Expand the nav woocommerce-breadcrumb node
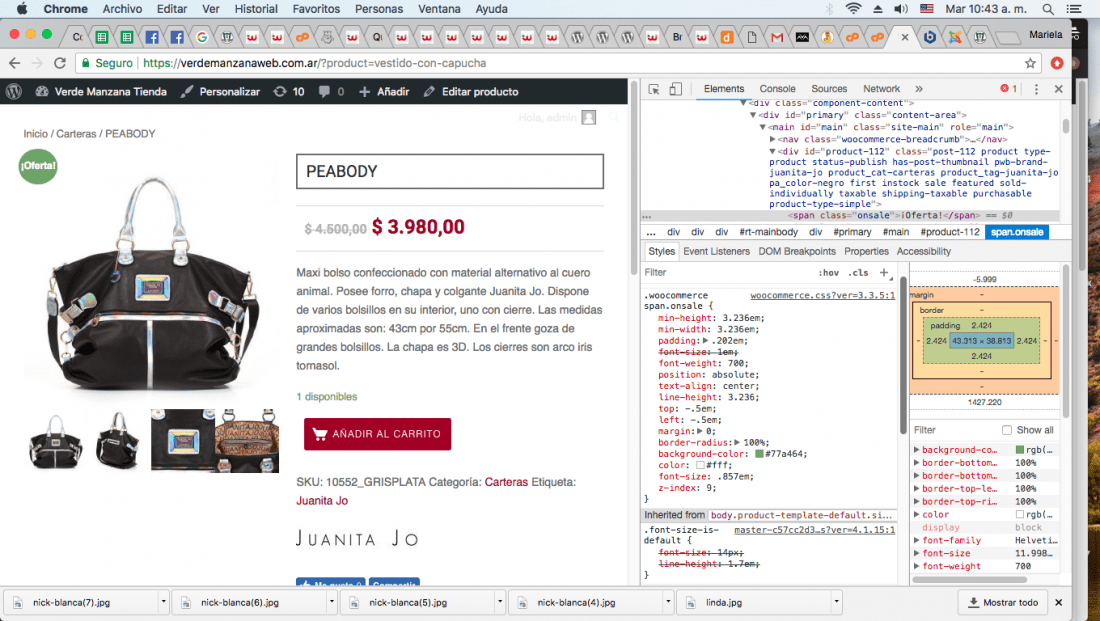Image resolution: width=1100 pixels, height=621 pixels. pyautogui.click(x=772, y=140)
